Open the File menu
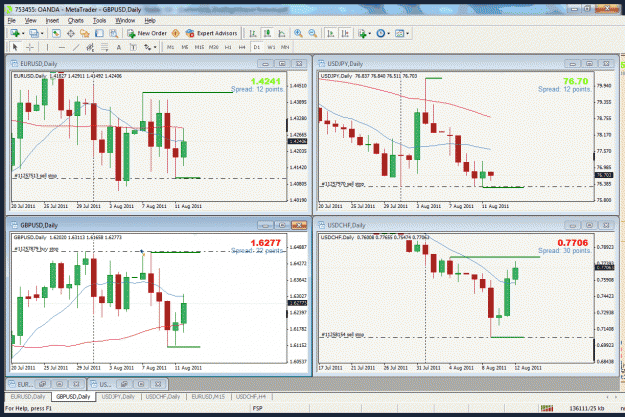Viewport: 625px width, 417px height. pos(12,21)
